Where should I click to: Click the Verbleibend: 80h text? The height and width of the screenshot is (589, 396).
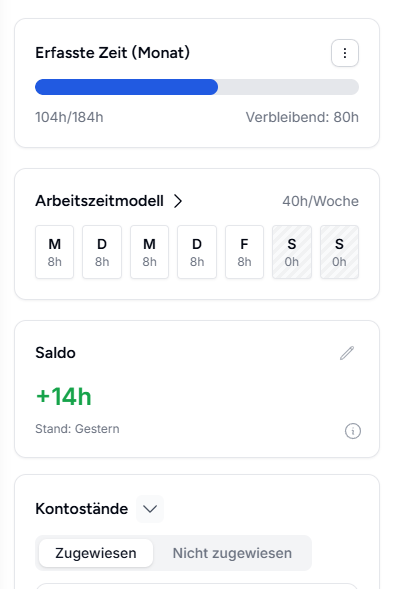[302, 117]
